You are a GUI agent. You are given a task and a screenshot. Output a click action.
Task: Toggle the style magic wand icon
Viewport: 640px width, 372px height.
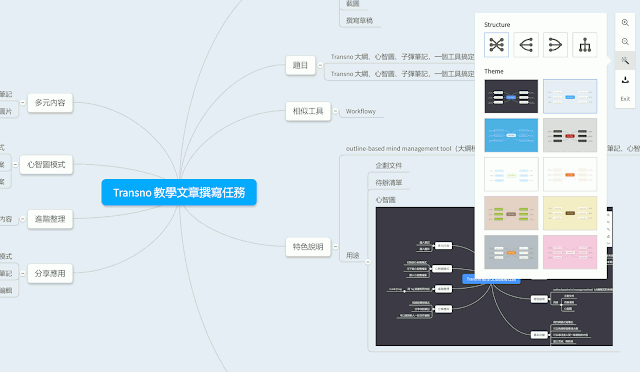[x=625, y=60]
